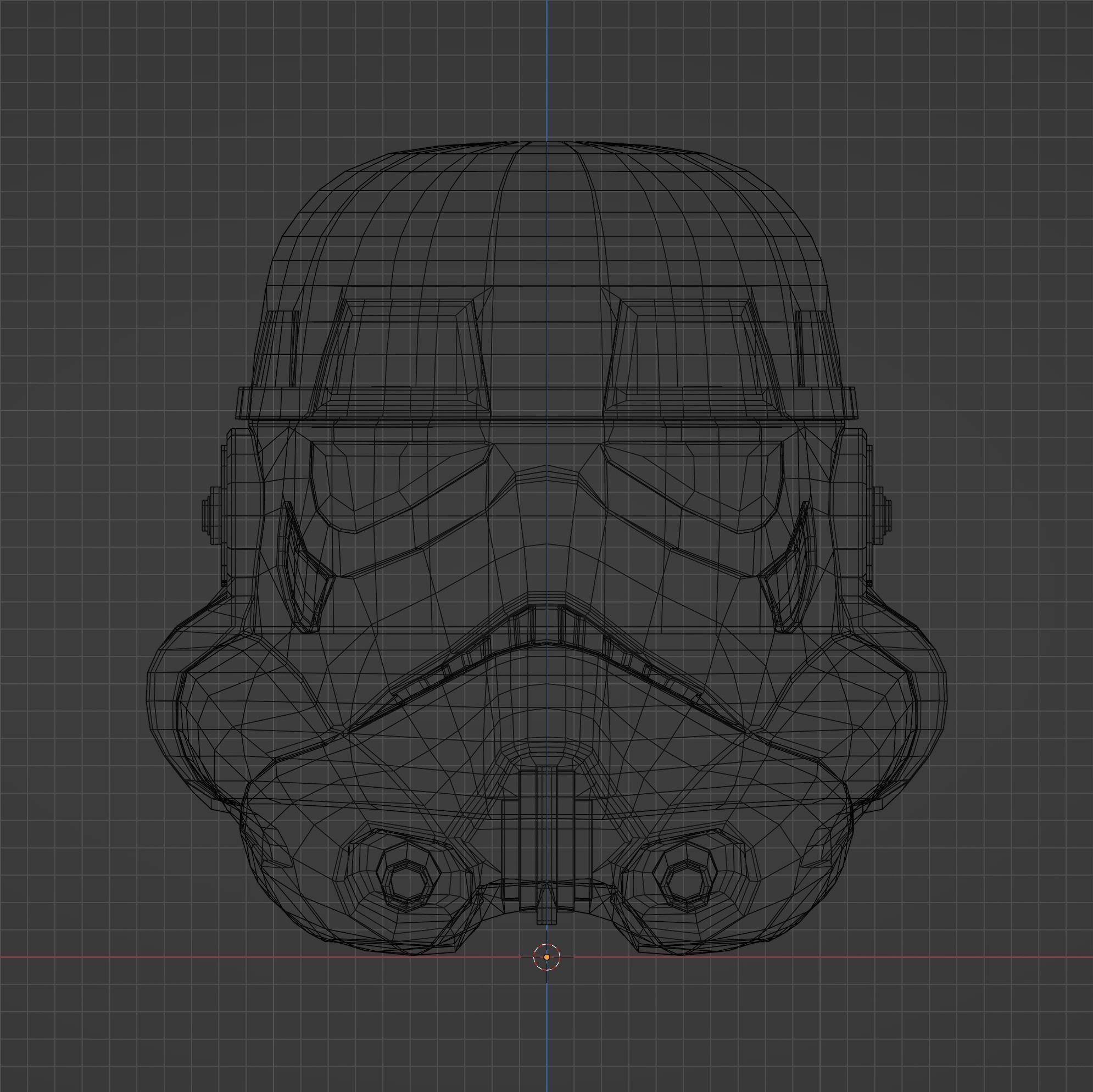Image resolution: width=1093 pixels, height=1092 pixels.
Task: Click the helmet's right eye lens
Action: pyautogui.click(x=693, y=488)
